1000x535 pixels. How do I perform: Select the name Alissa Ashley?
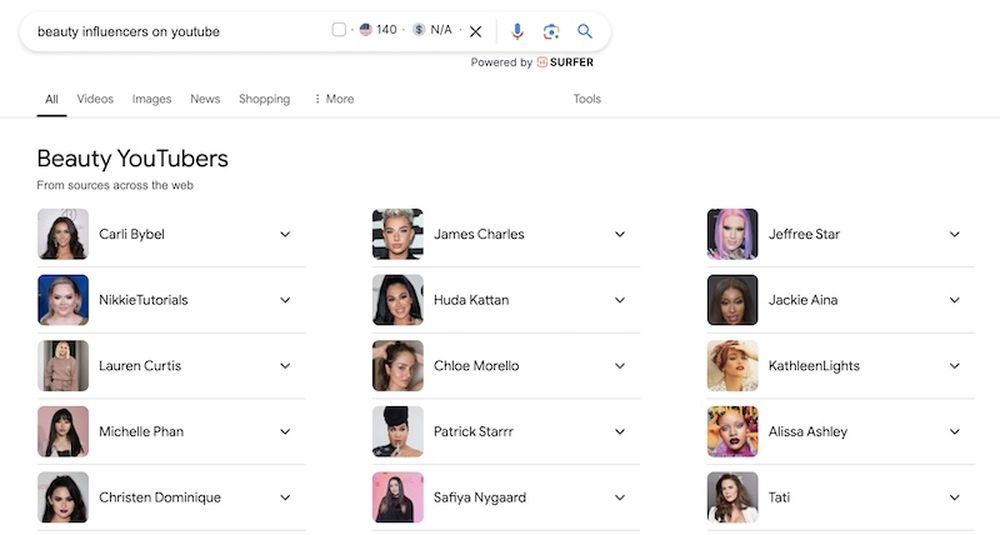(x=808, y=432)
